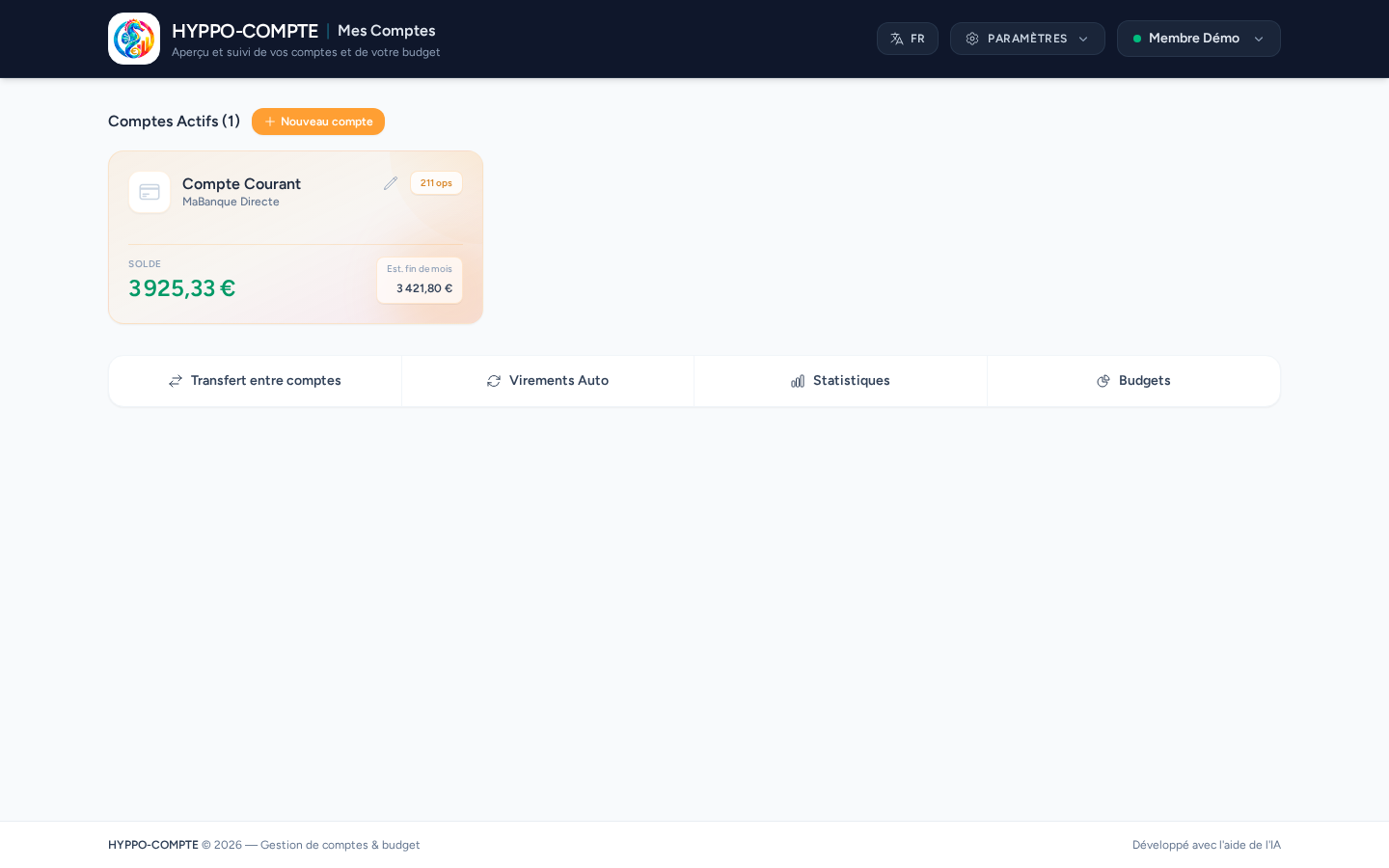This screenshot has height=868, width=1389.
Task: Click "Développé avec l'aide de l'IA" footer text
Action: 1207,845
